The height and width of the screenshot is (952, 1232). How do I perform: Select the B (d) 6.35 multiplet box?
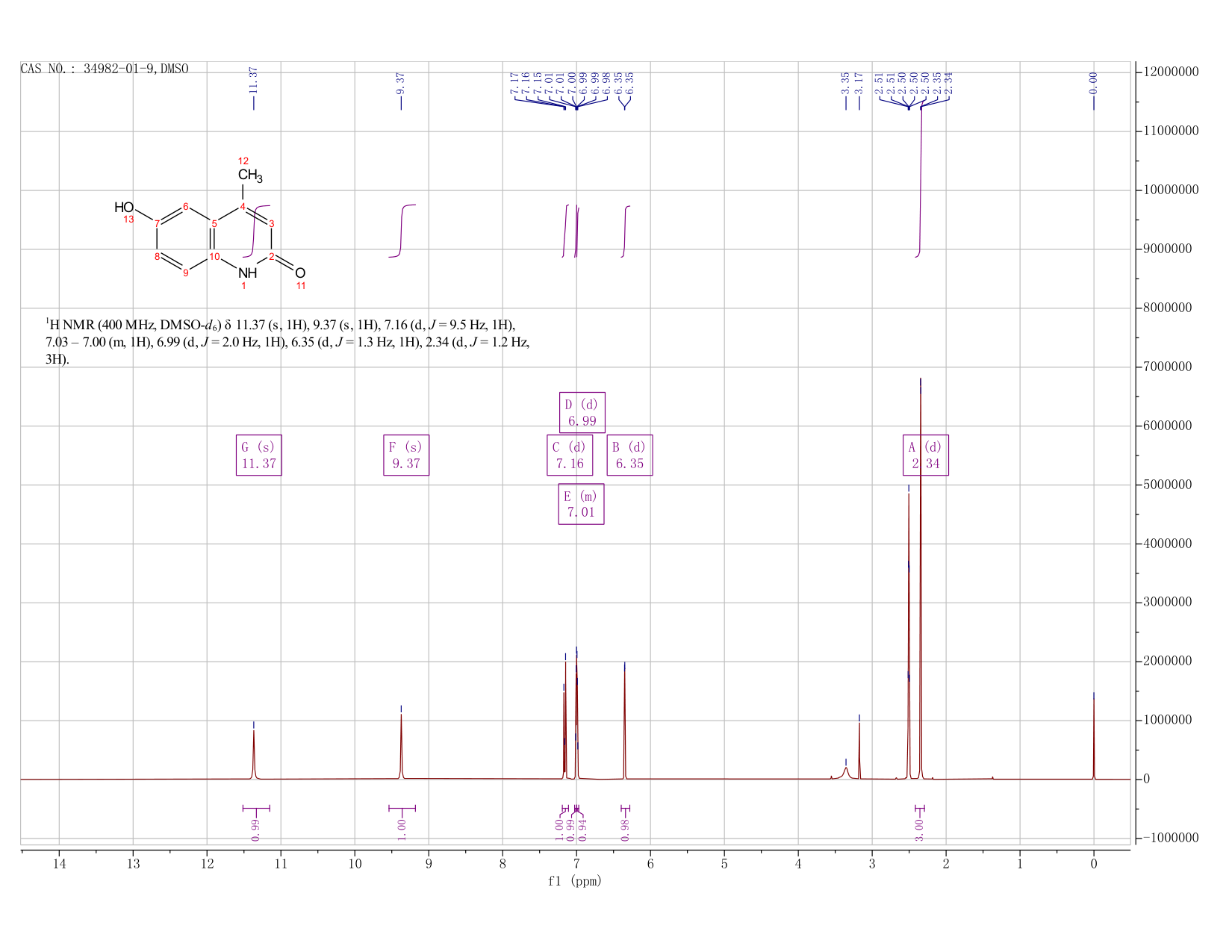pyautogui.click(x=629, y=455)
